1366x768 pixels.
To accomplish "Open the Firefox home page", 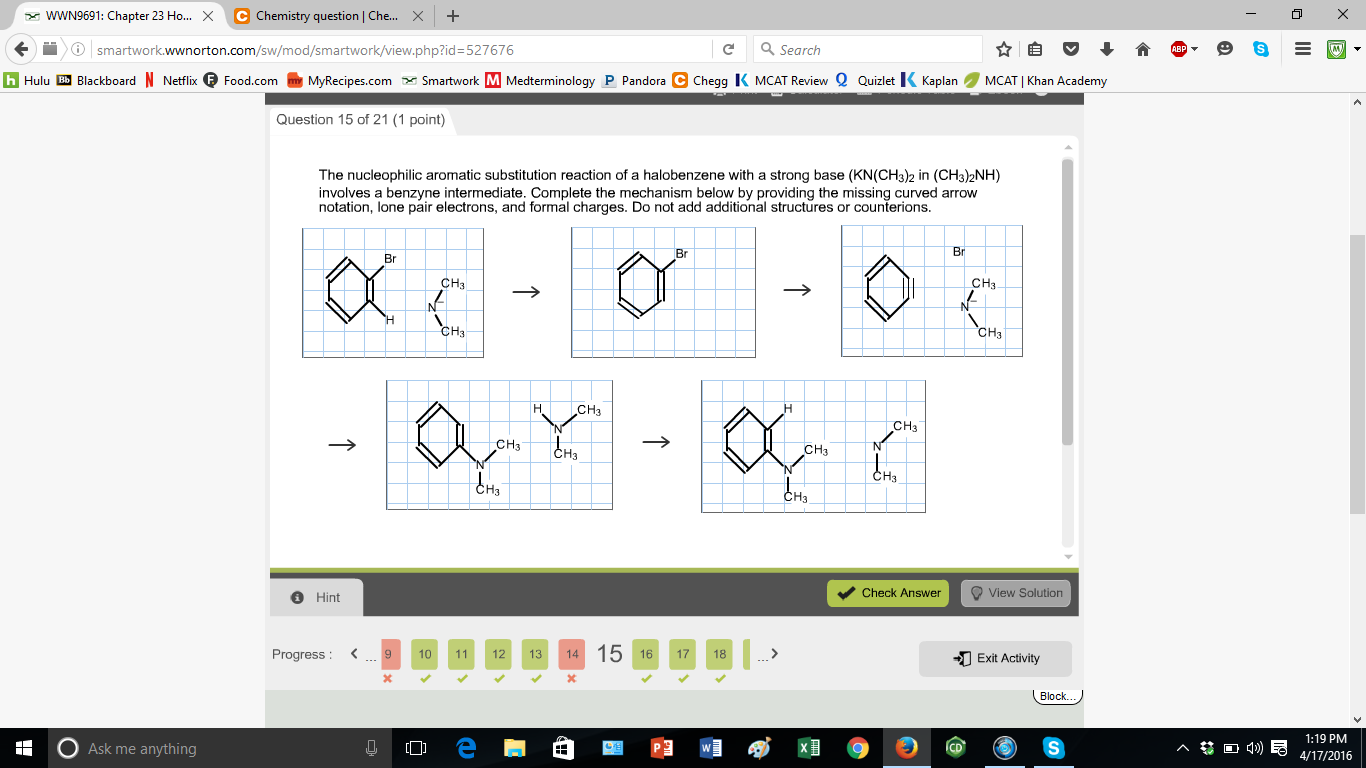I will (x=1144, y=49).
